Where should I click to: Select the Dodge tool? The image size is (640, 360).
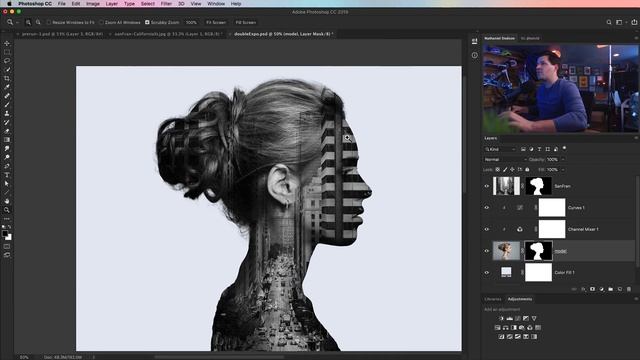[x=7, y=157]
